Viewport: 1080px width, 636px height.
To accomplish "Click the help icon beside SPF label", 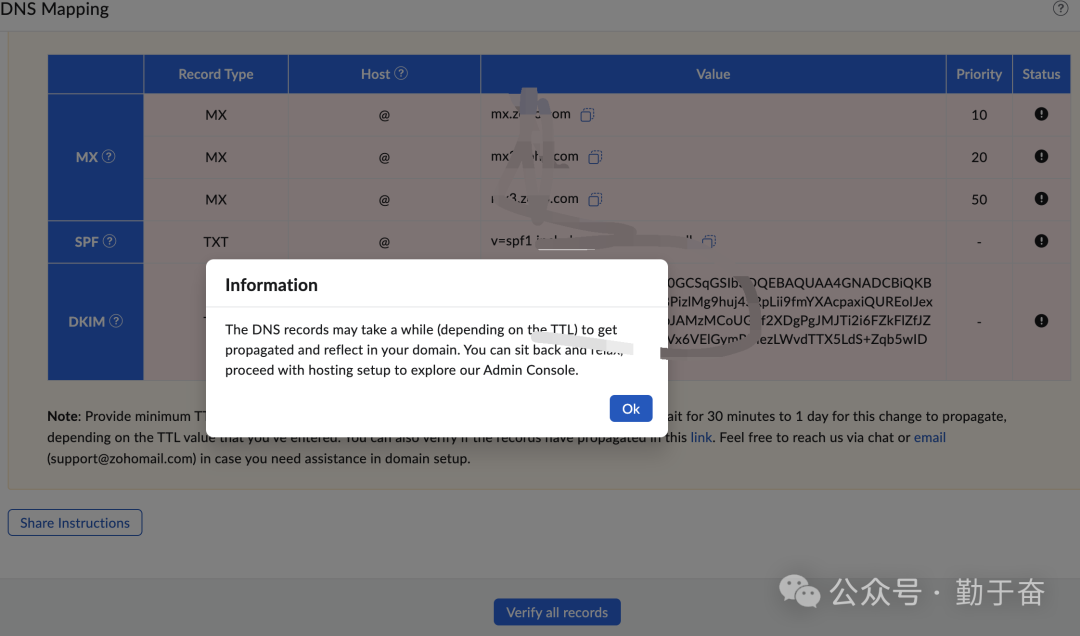I will pyautogui.click(x=110, y=241).
